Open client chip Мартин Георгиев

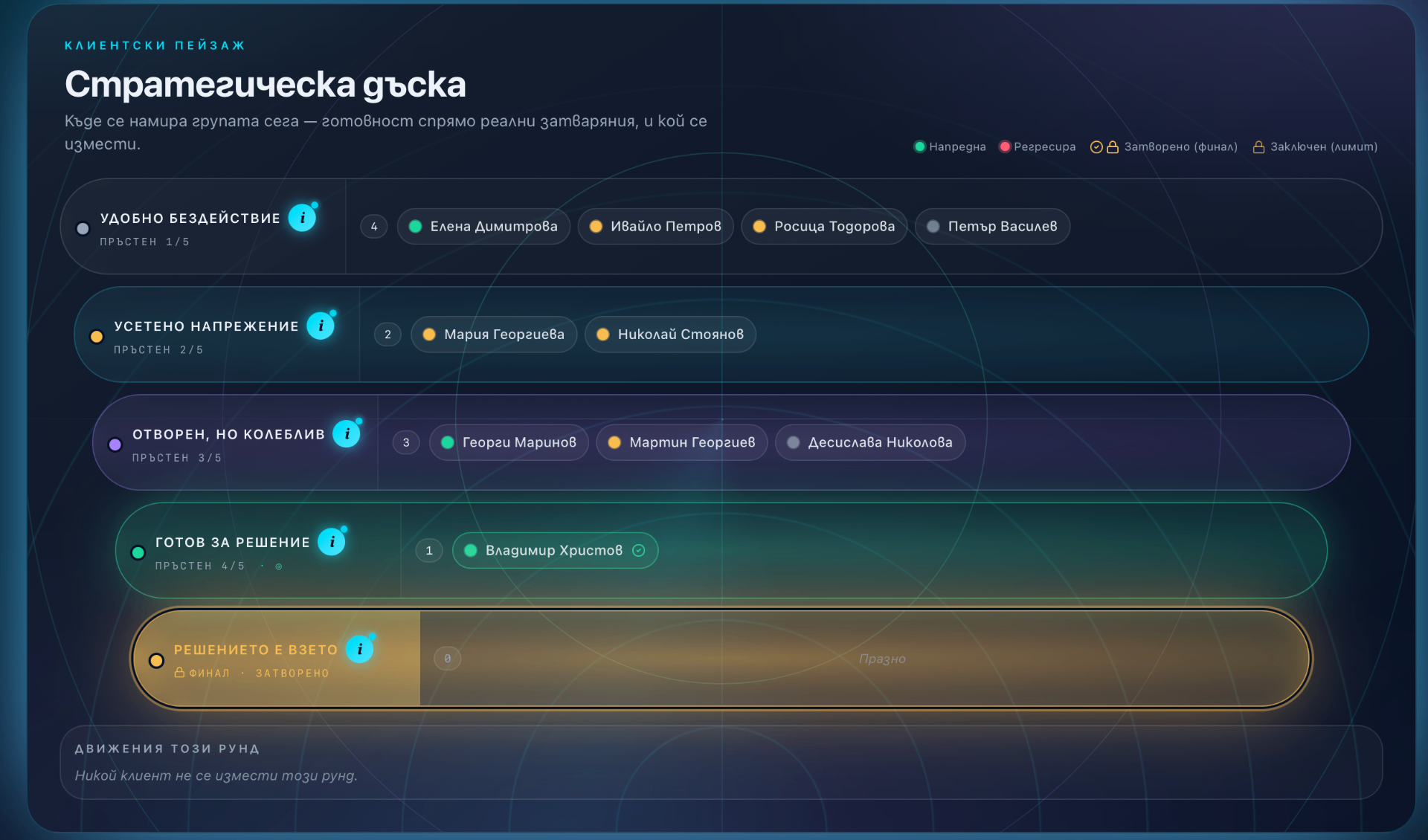click(x=682, y=442)
